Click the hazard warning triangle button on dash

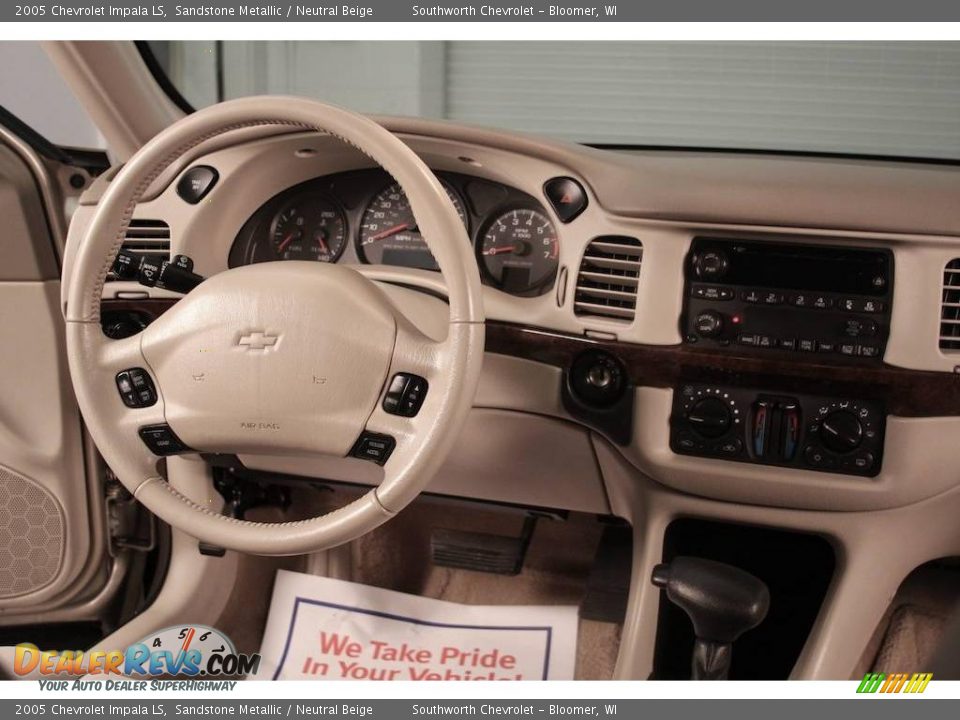[x=566, y=198]
